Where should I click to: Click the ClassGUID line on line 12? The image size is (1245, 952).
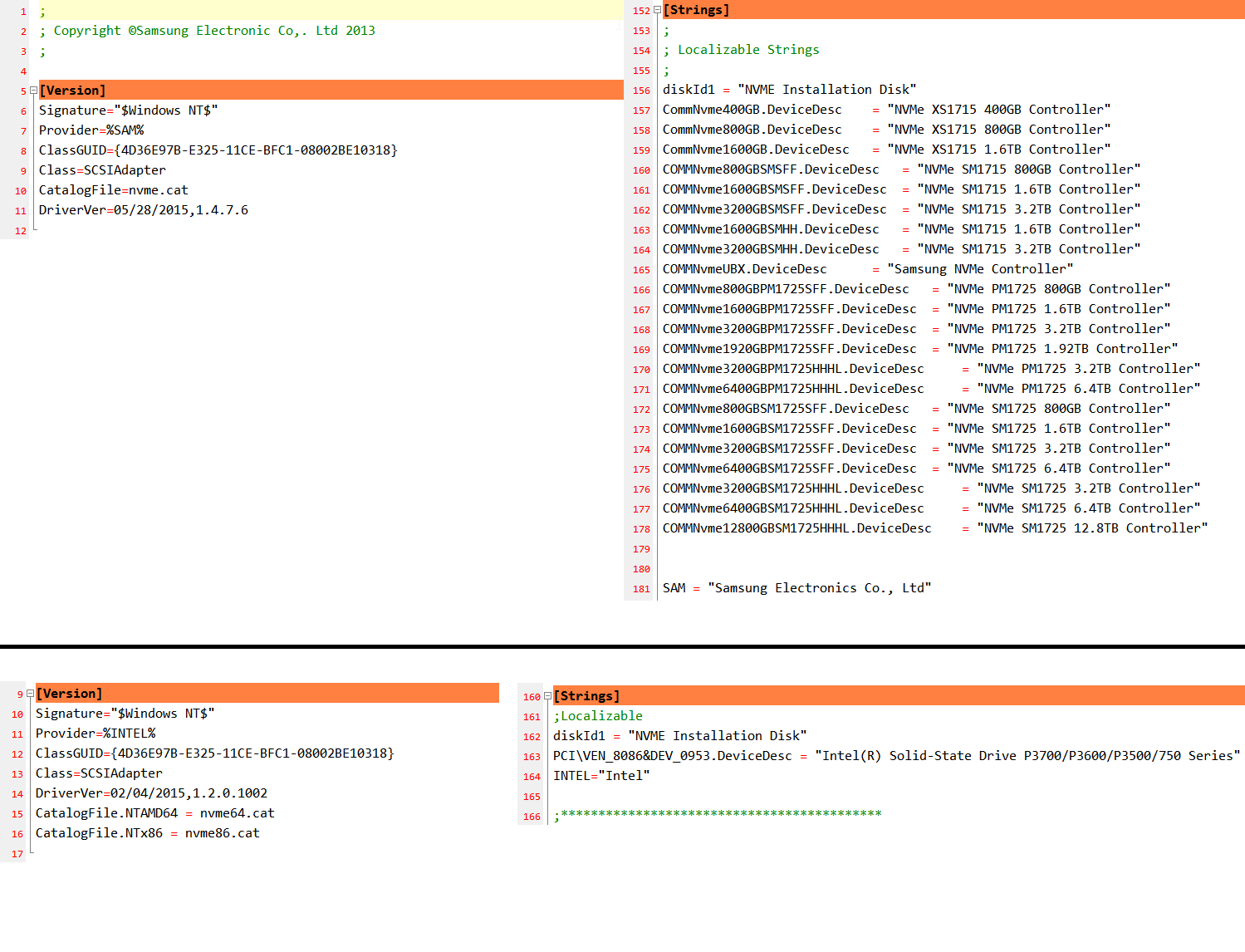click(x=215, y=753)
